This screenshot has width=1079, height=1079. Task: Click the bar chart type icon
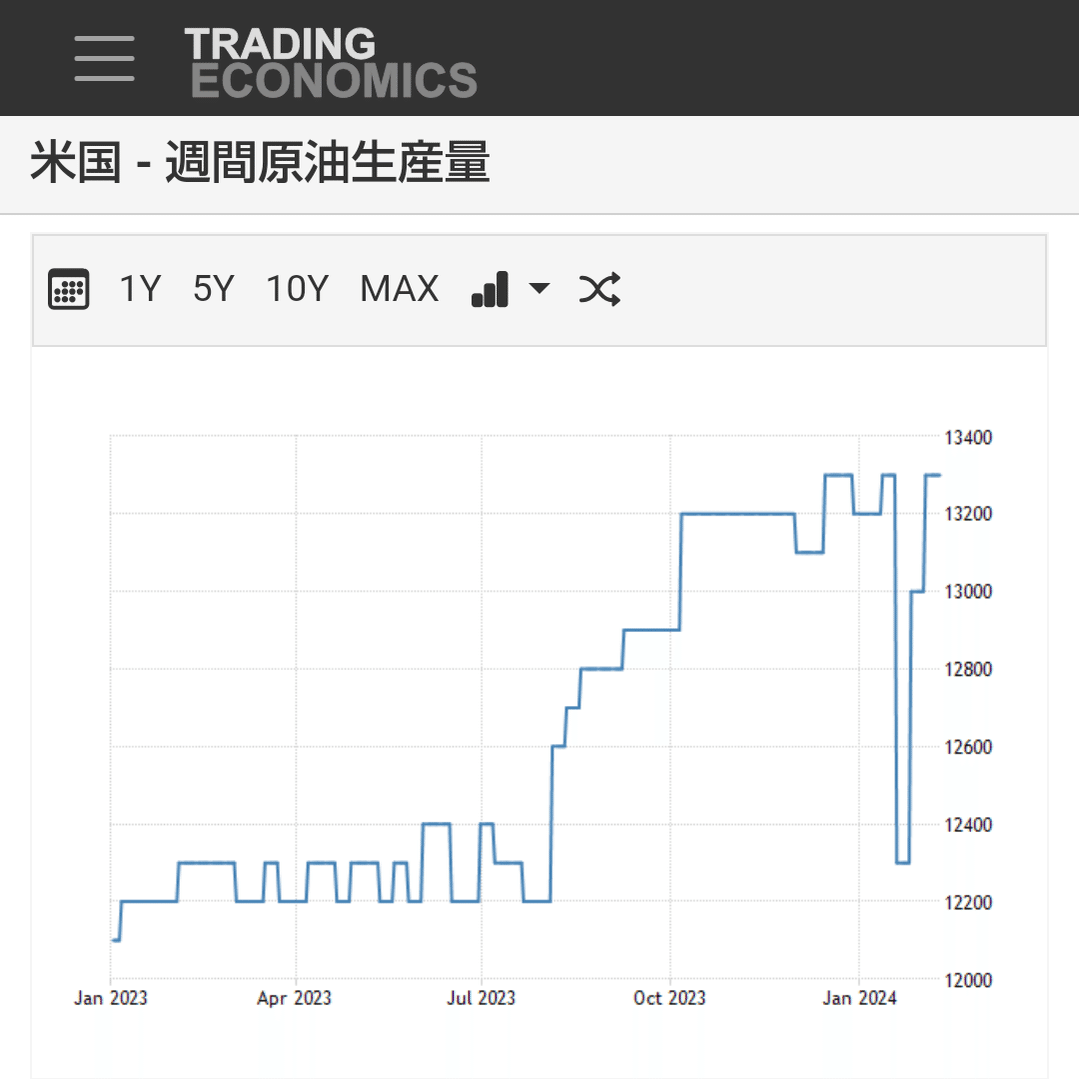[x=490, y=289]
